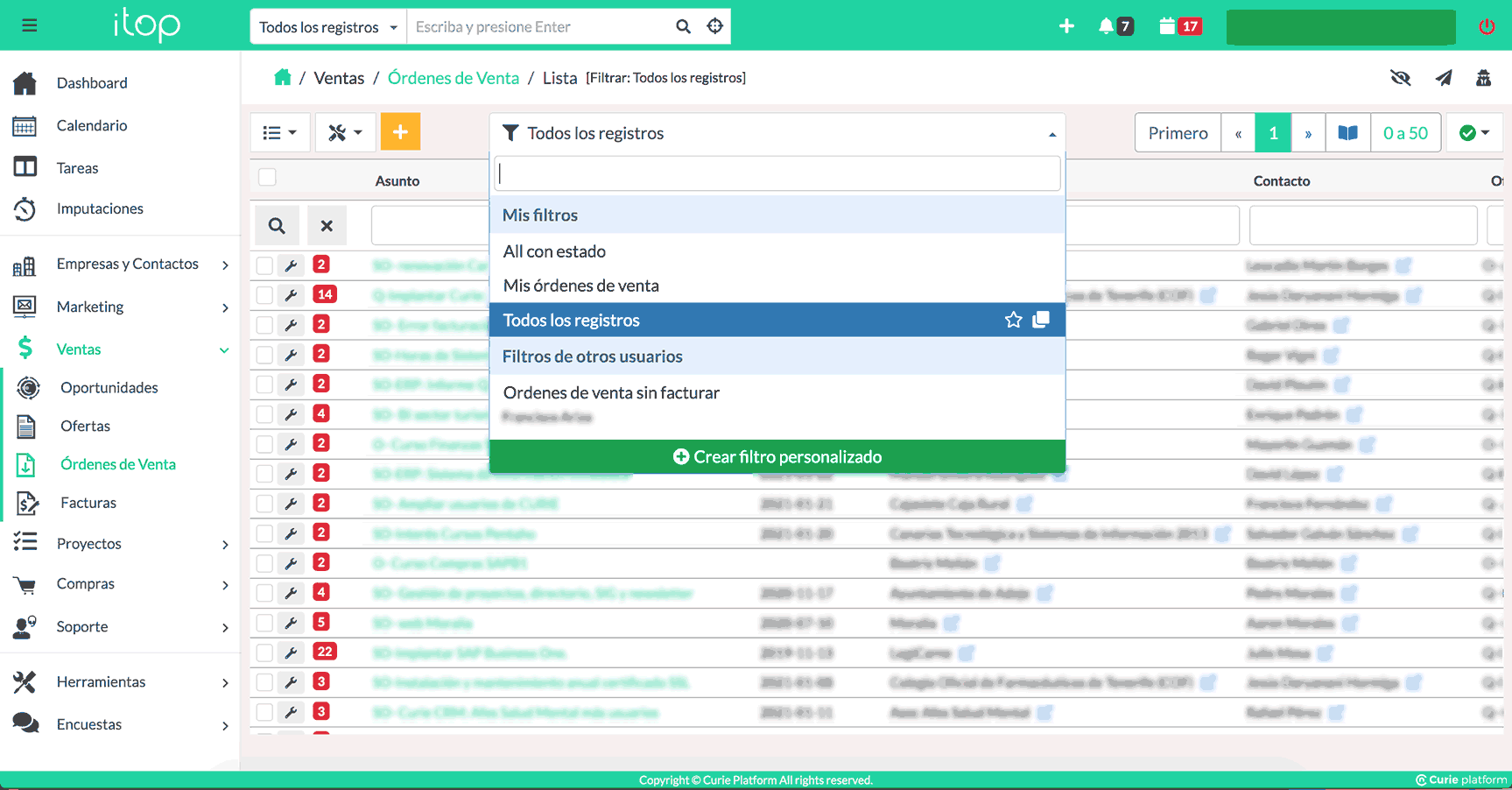Viewport: 1512px width, 790px height.
Task: Check the select-all checkbox in table header
Action: [x=268, y=178]
